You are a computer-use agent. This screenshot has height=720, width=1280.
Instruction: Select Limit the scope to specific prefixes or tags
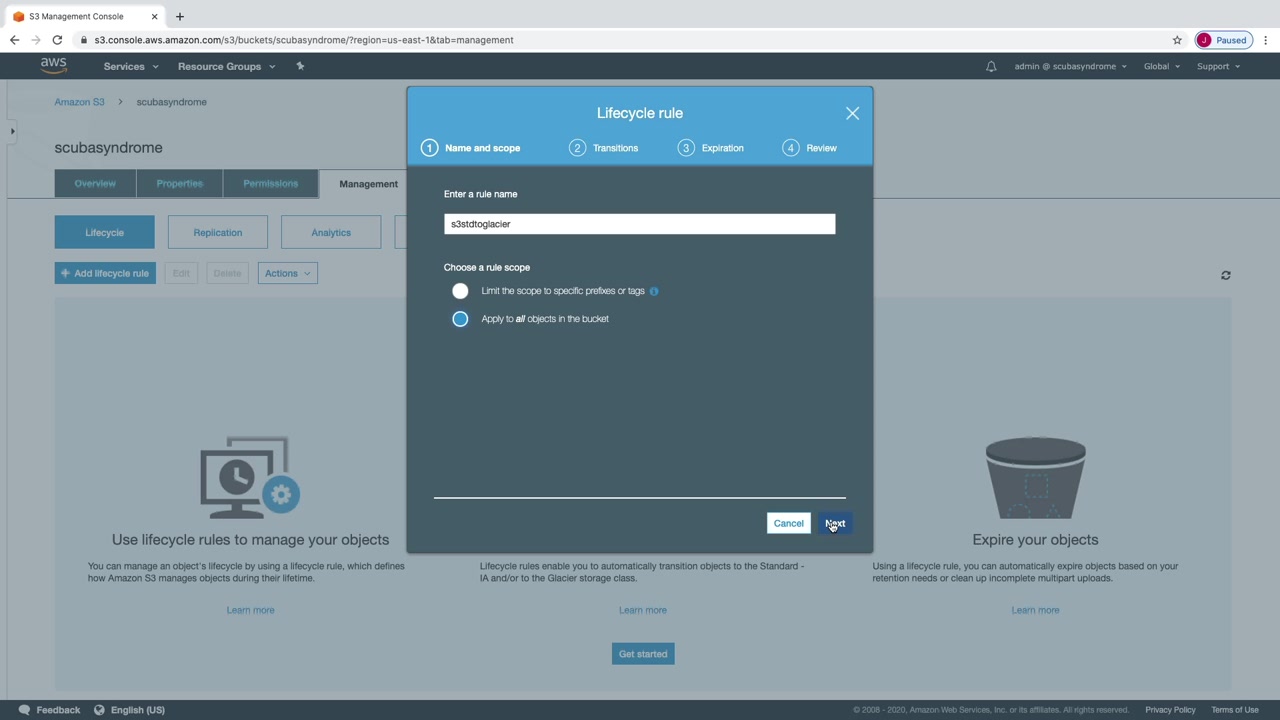(x=460, y=291)
